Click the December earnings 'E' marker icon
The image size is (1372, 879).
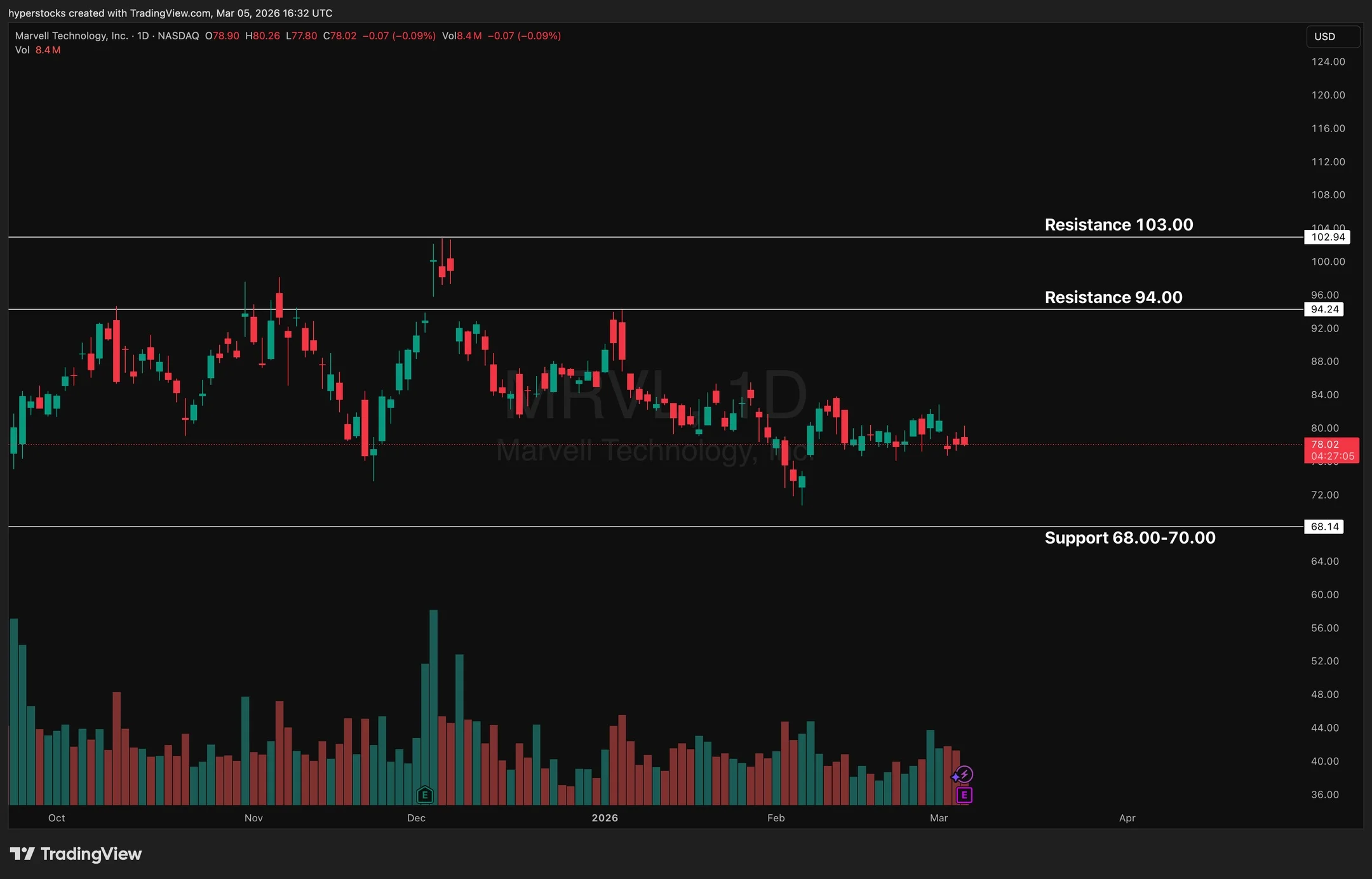point(425,795)
